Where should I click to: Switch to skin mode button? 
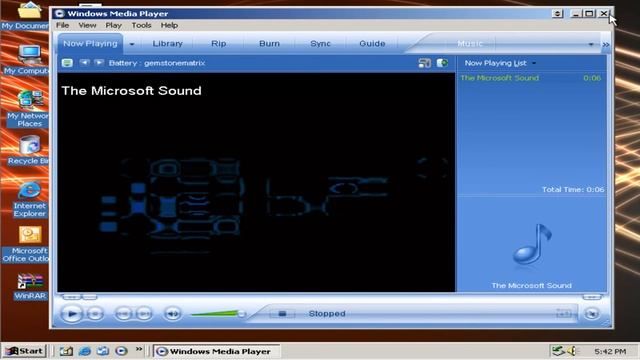tap(592, 313)
